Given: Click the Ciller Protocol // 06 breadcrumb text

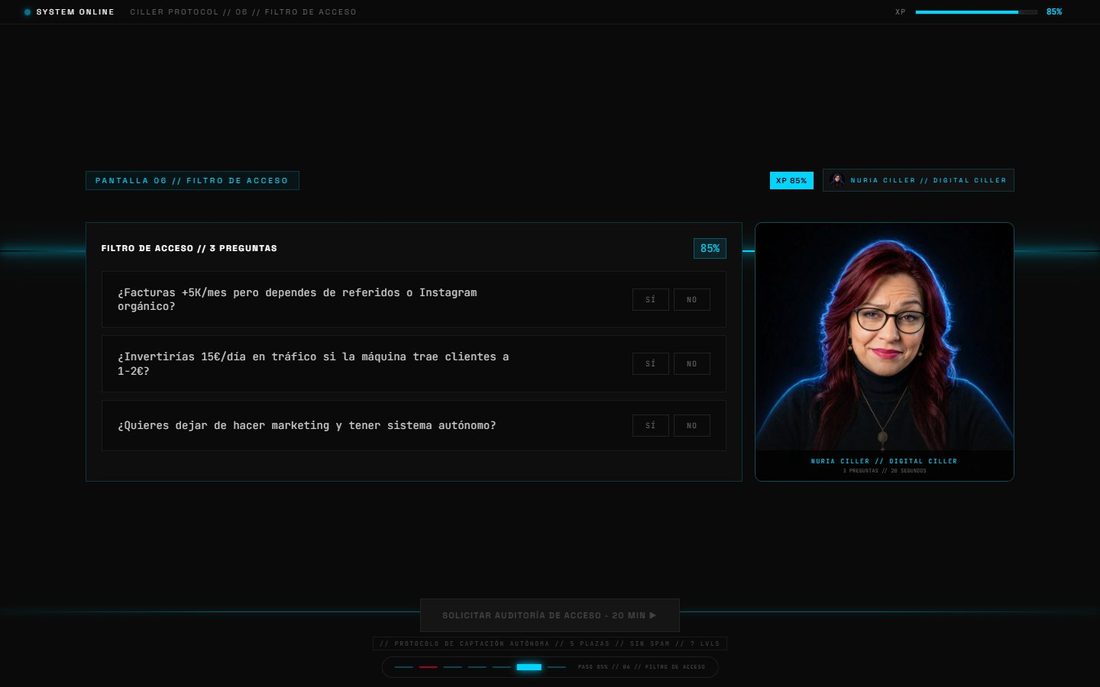Looking at the screenshot, I should pyautogui.click(x=243, y=12).
